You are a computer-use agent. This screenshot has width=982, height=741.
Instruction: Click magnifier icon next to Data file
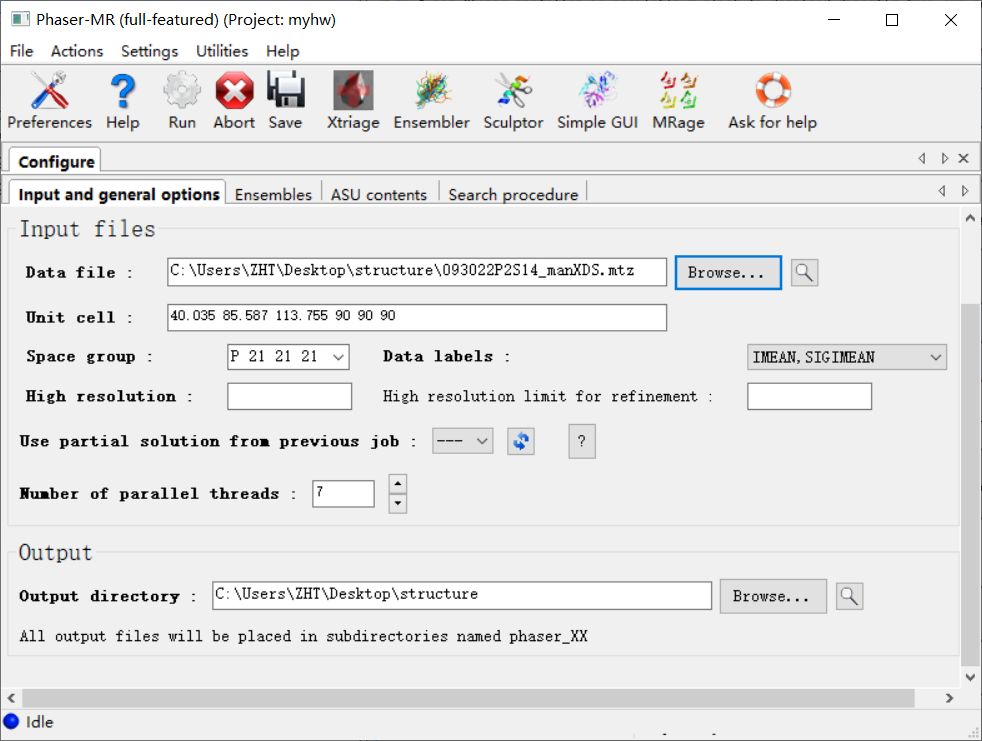[804, 272]
